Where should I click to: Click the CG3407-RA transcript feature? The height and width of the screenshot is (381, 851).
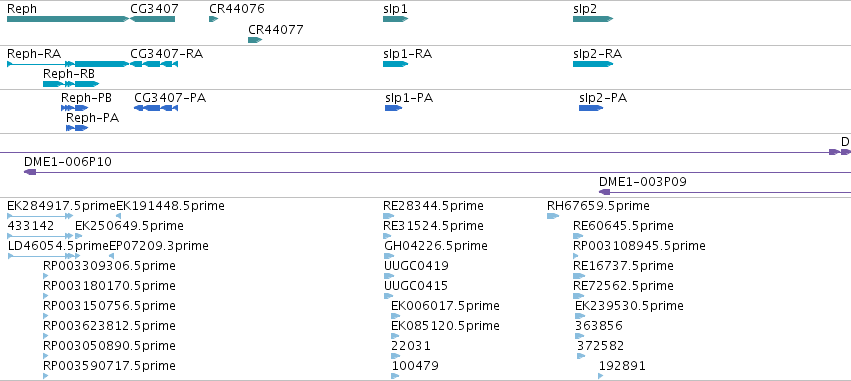click(x=154, y=64)
